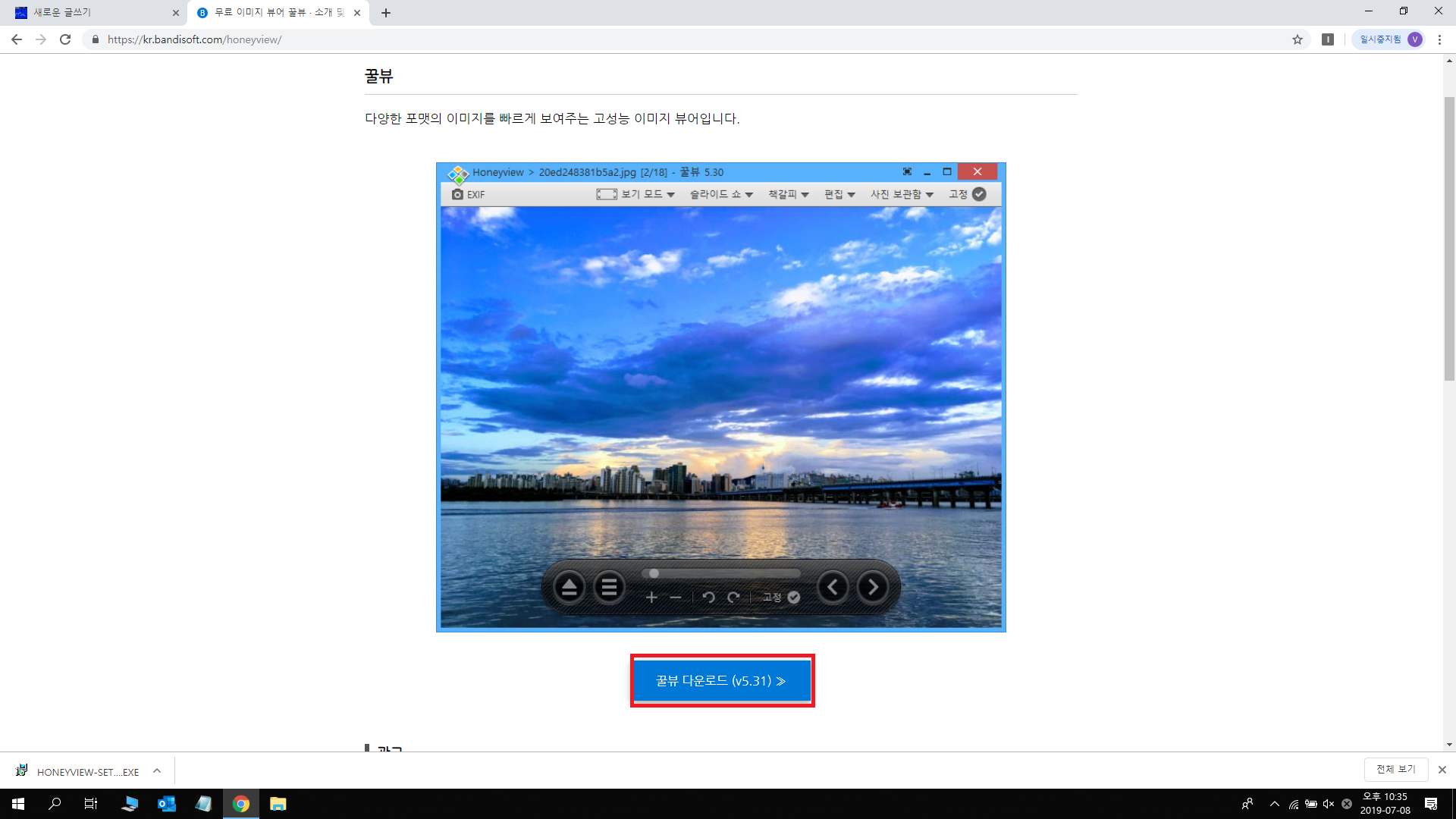Click the list menu button on control panel

pyautogui.click(x=609, y=587)
